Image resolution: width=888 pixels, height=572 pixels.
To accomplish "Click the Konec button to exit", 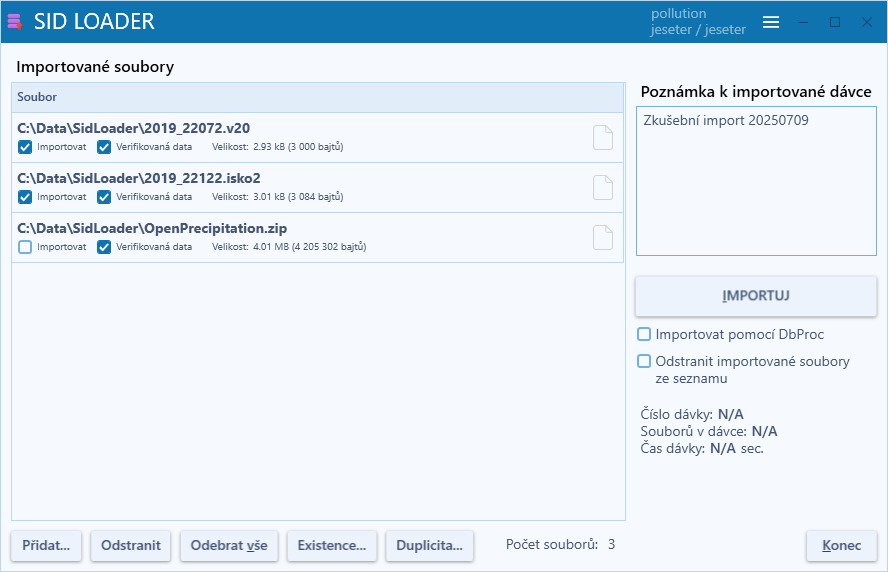I will tap(841, 545).
